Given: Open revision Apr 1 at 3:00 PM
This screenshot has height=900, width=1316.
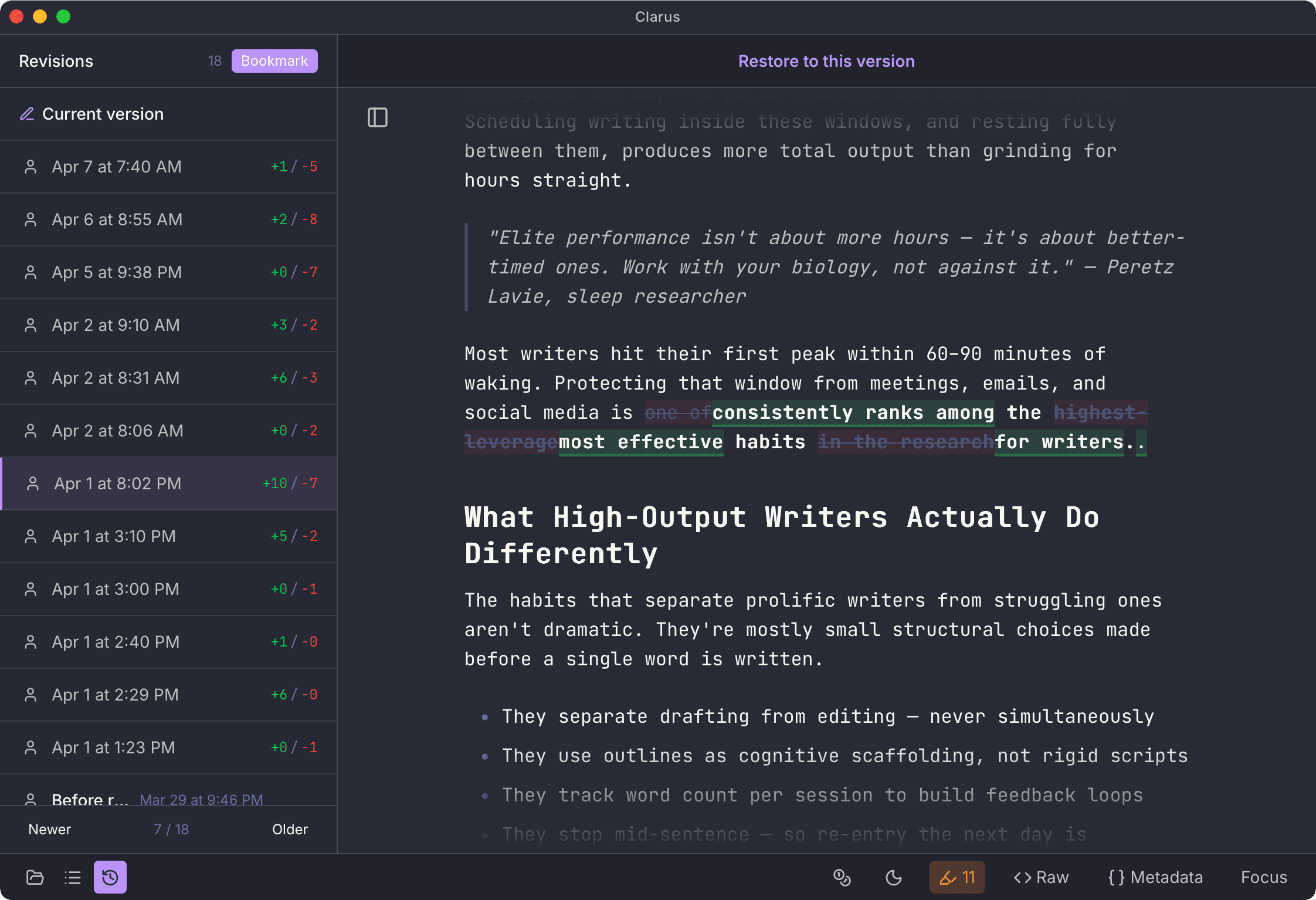Looking at the screenshot, I should [168, 589].
